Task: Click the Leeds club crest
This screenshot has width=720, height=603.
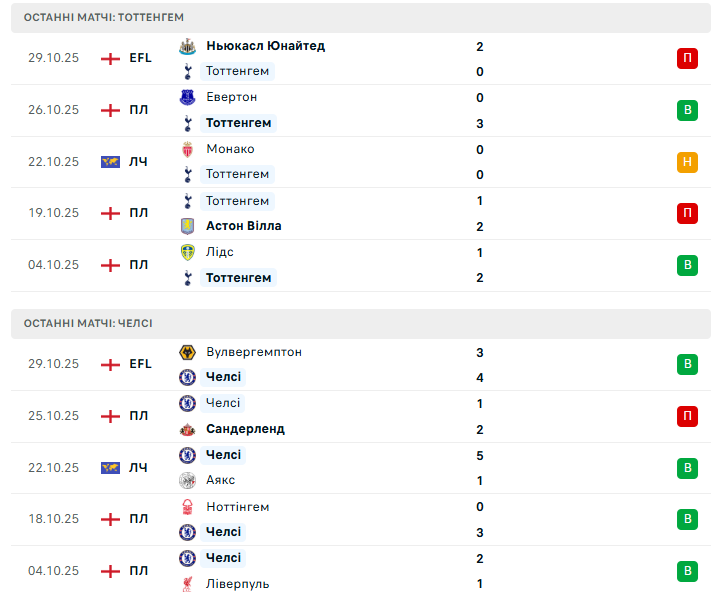Action: (186, 252)
